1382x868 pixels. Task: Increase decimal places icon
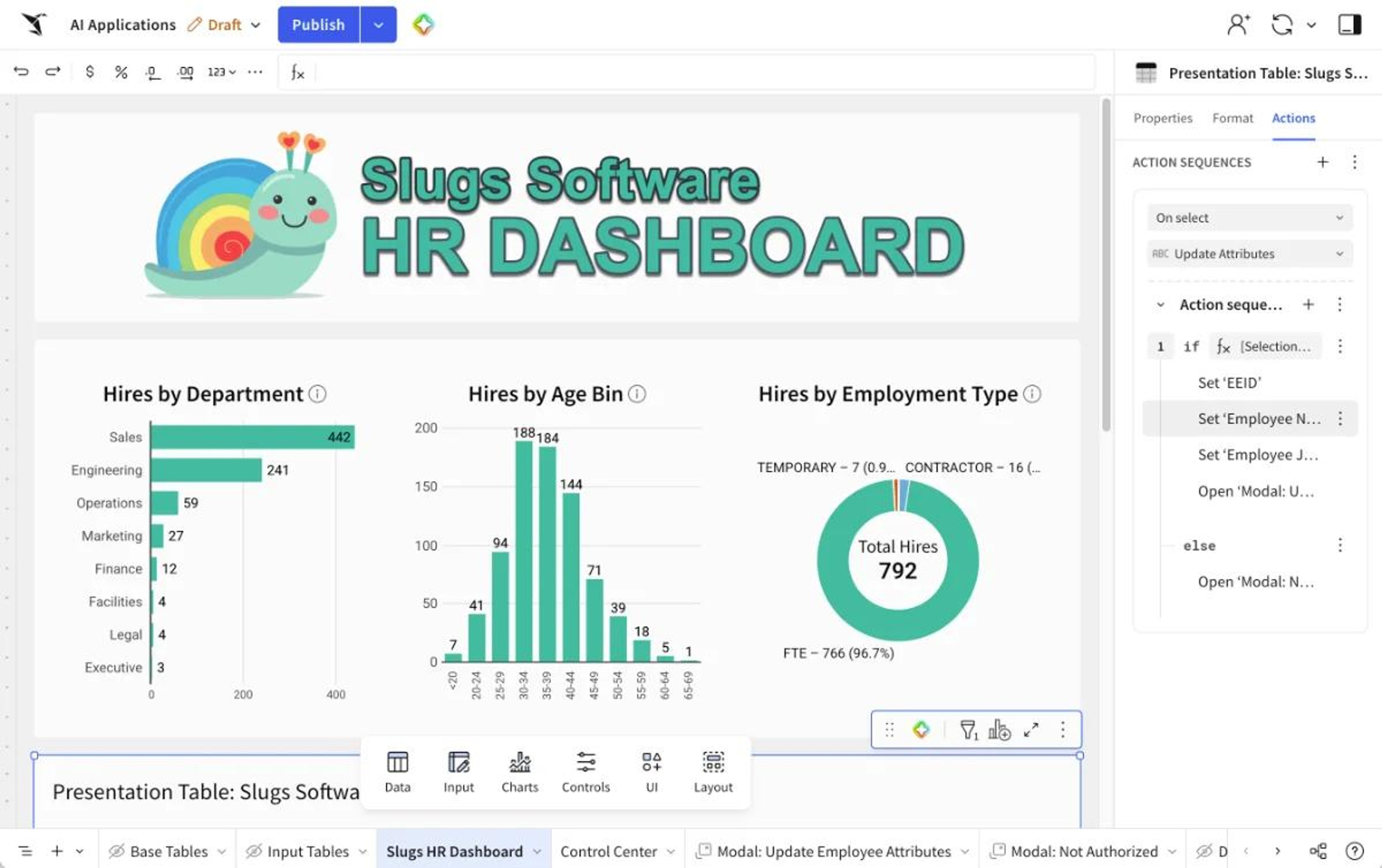click(185, 72)
